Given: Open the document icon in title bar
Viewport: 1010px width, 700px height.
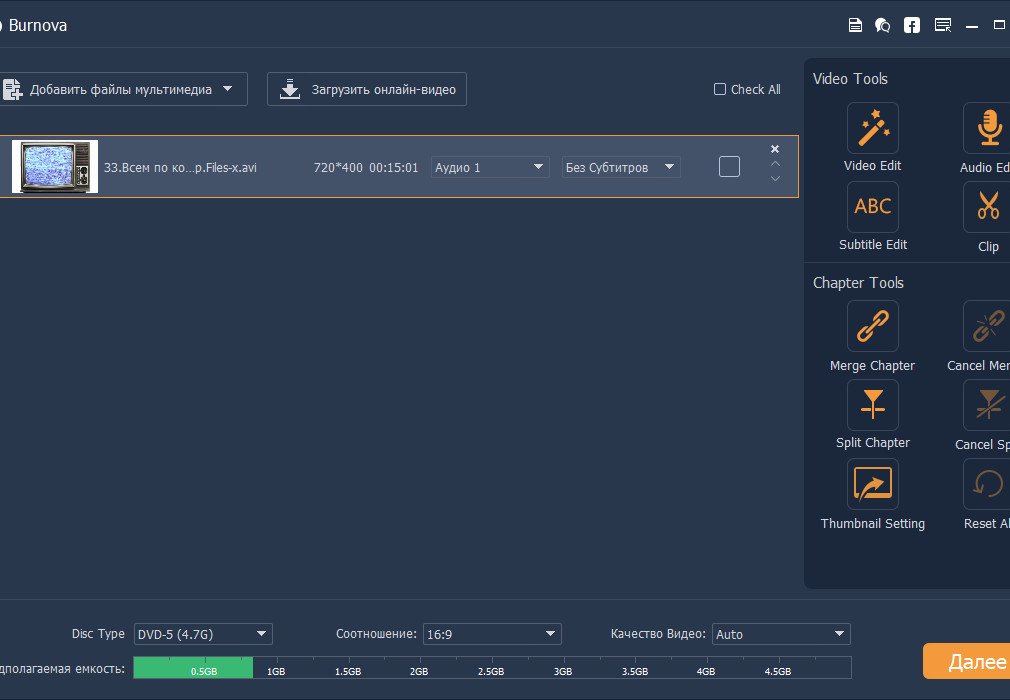Looking at the screenshot, I should (855, 25).
